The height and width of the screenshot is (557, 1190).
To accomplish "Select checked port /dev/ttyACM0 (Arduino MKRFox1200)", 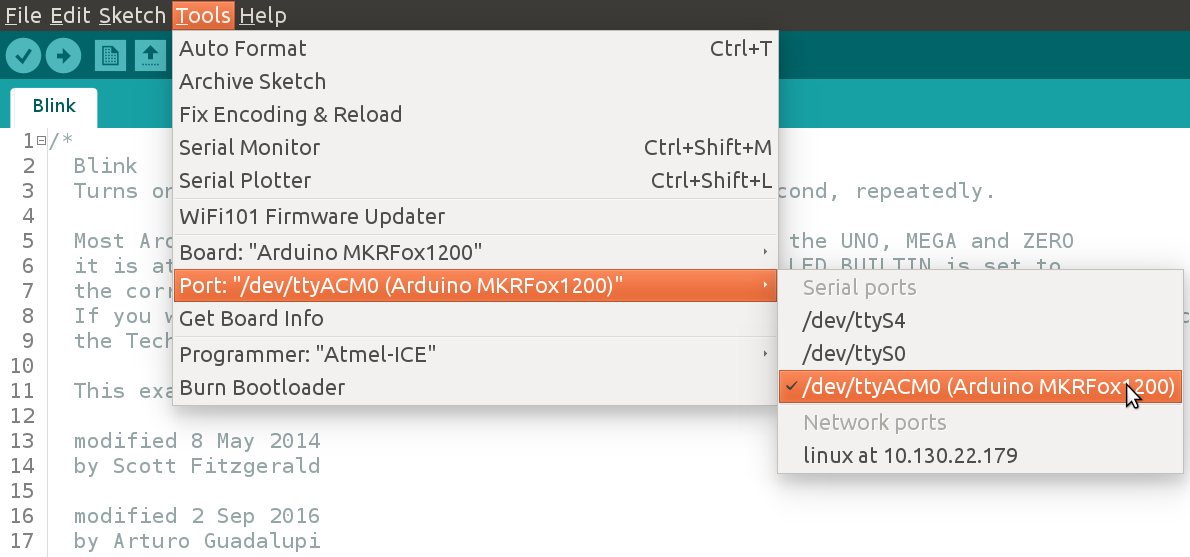I will [x=981, y=387].
